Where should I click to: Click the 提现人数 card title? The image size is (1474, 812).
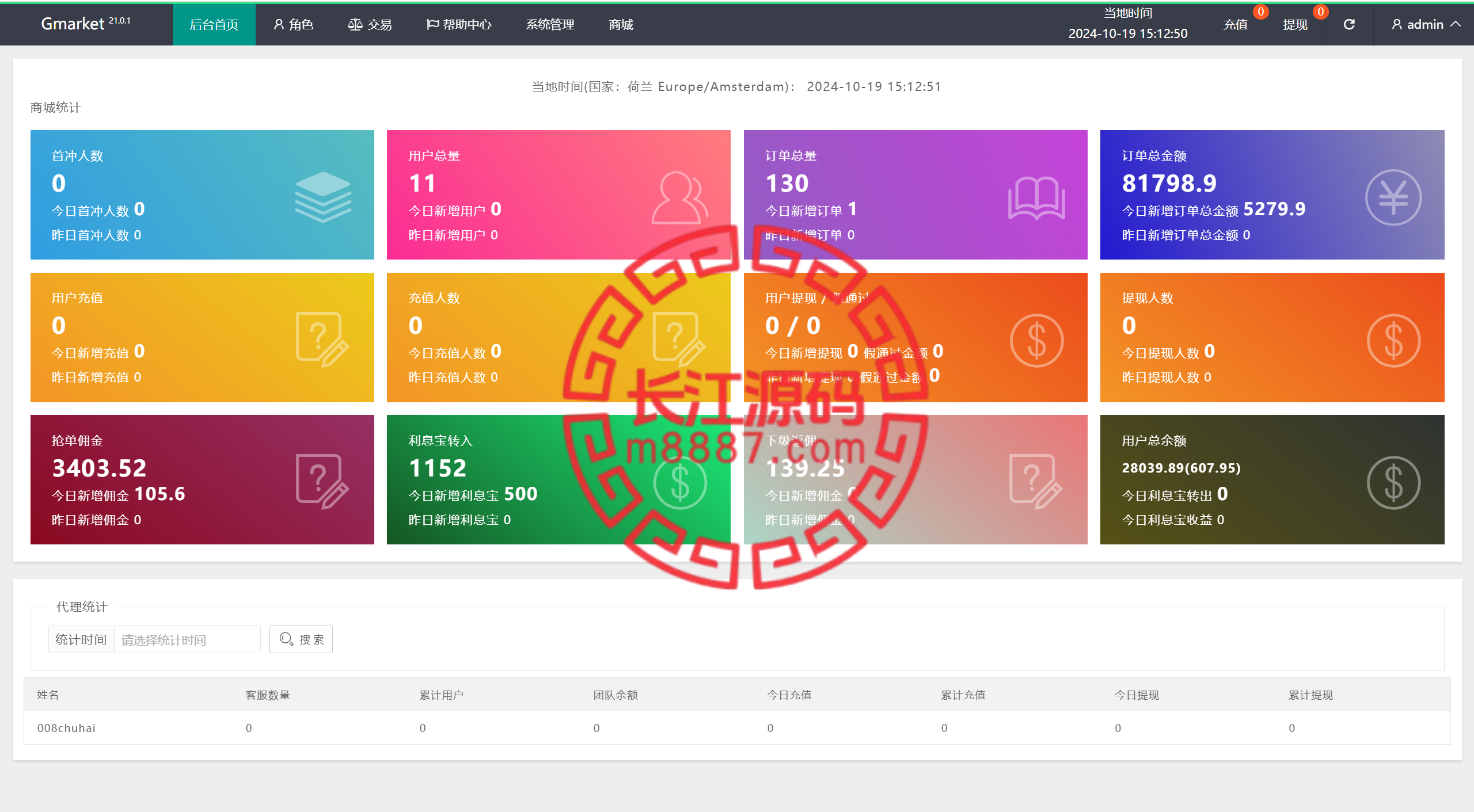point(1148,298)
